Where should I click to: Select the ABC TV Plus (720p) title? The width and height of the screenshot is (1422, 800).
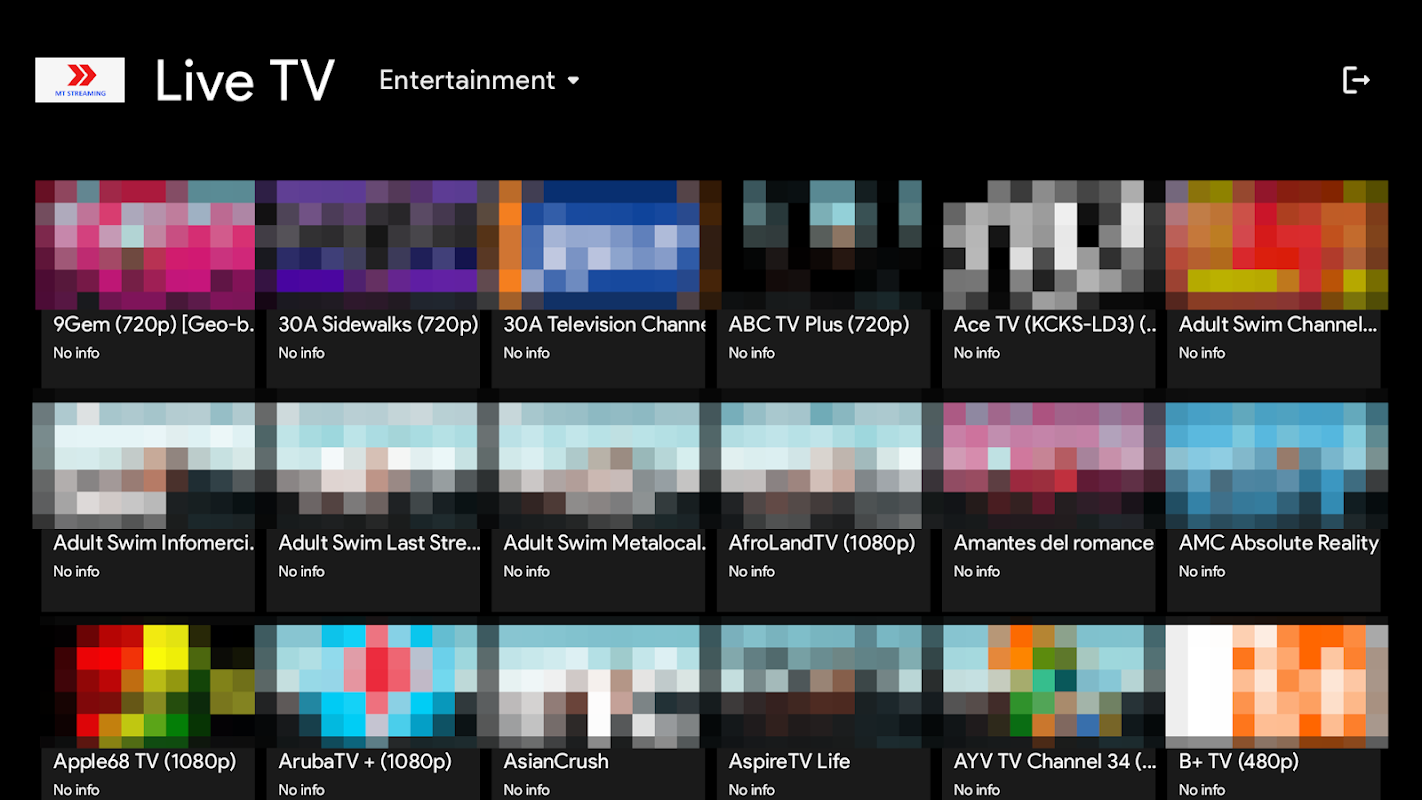click(819, 324)
